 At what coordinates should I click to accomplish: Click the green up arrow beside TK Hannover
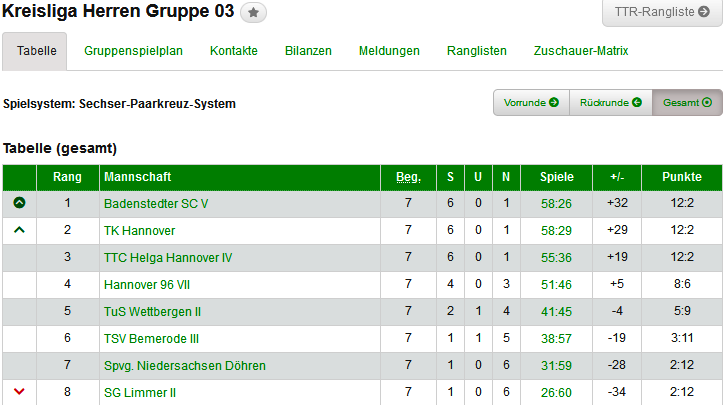coord(19,230)
